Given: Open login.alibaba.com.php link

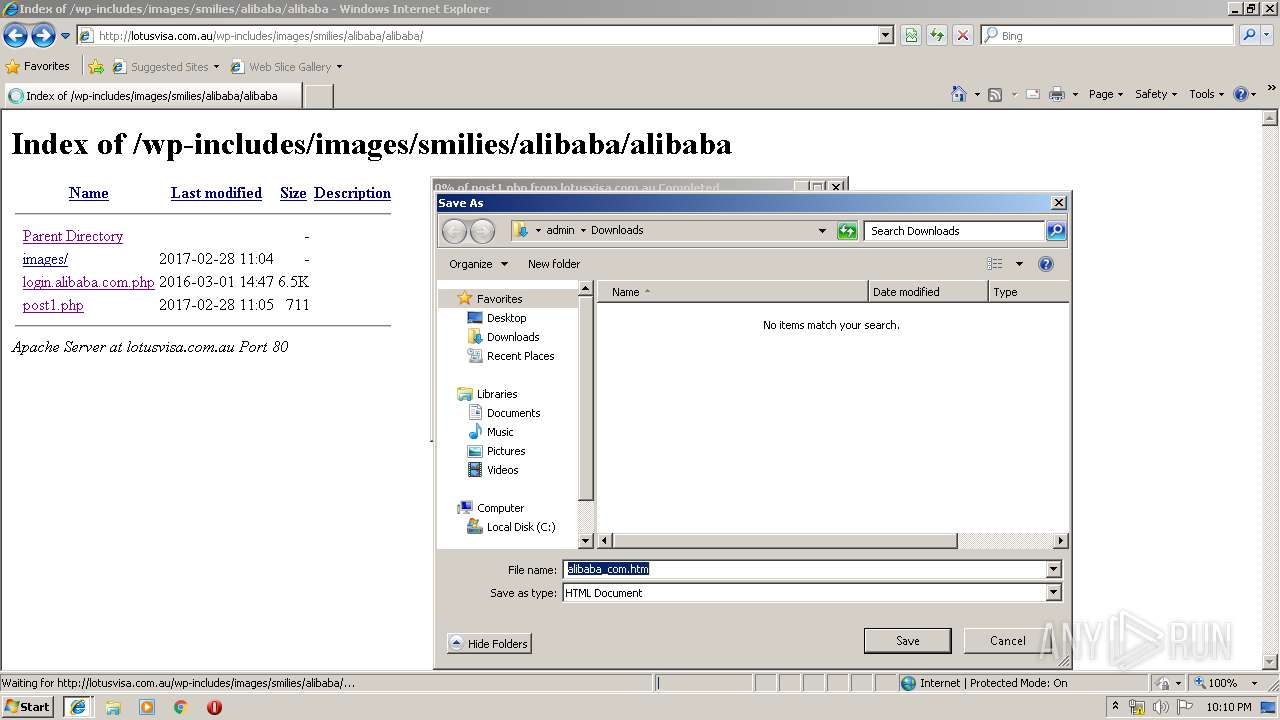Looking at the screenshot, I should tap(89, 282).
